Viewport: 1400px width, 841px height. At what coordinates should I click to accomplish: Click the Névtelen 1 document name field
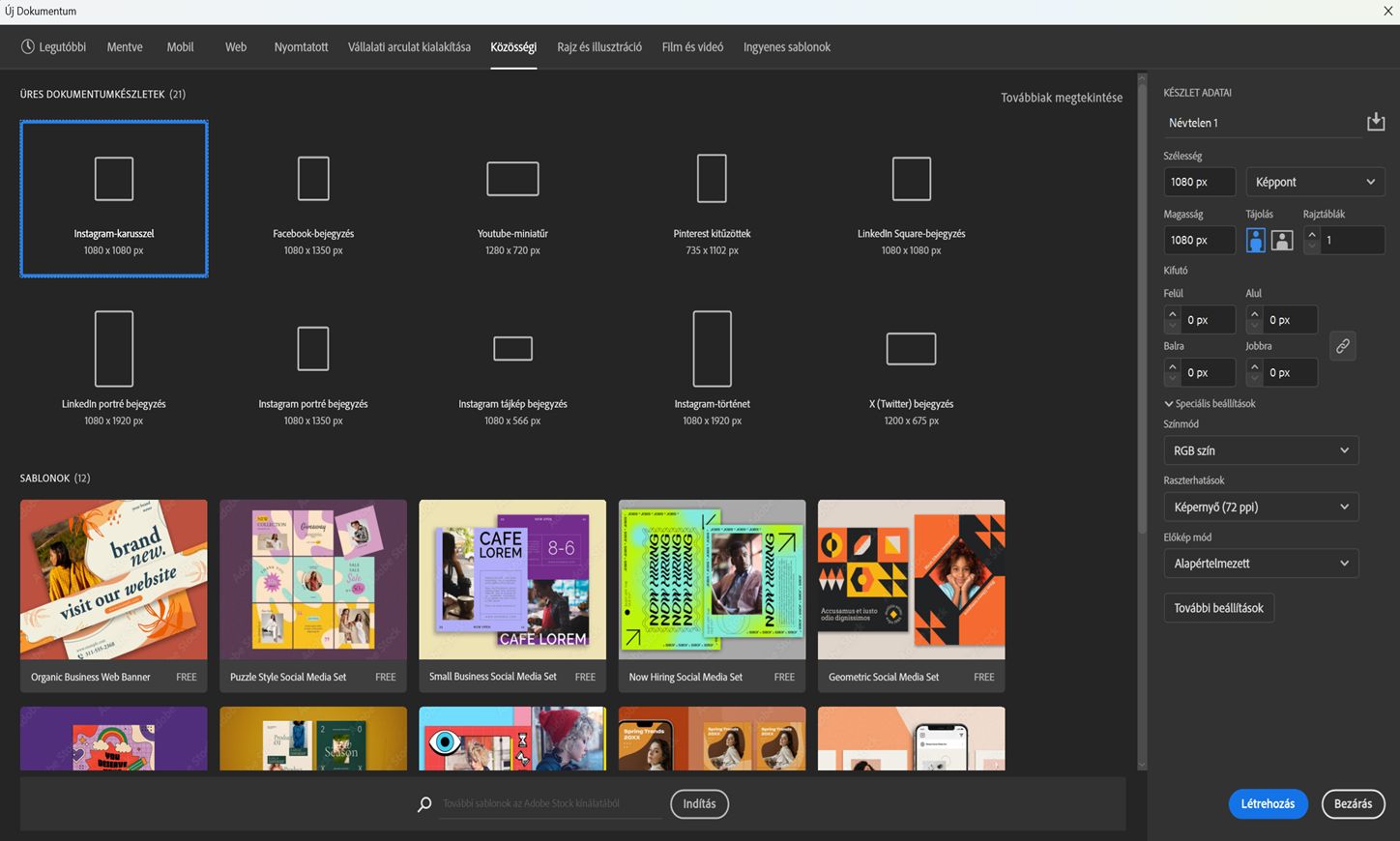pyautogui.click(x=1262, y=123)
